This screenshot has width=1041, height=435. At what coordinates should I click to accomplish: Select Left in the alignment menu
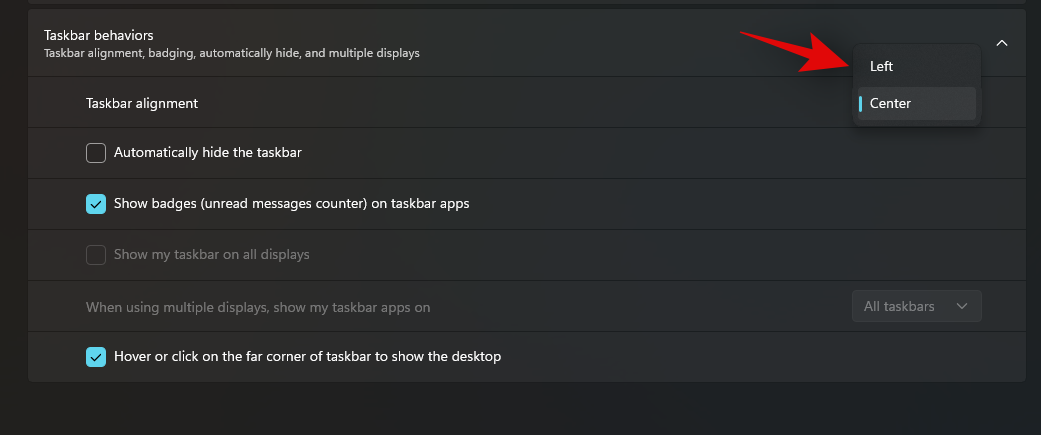pyautogui.click(x=882, y=67)
